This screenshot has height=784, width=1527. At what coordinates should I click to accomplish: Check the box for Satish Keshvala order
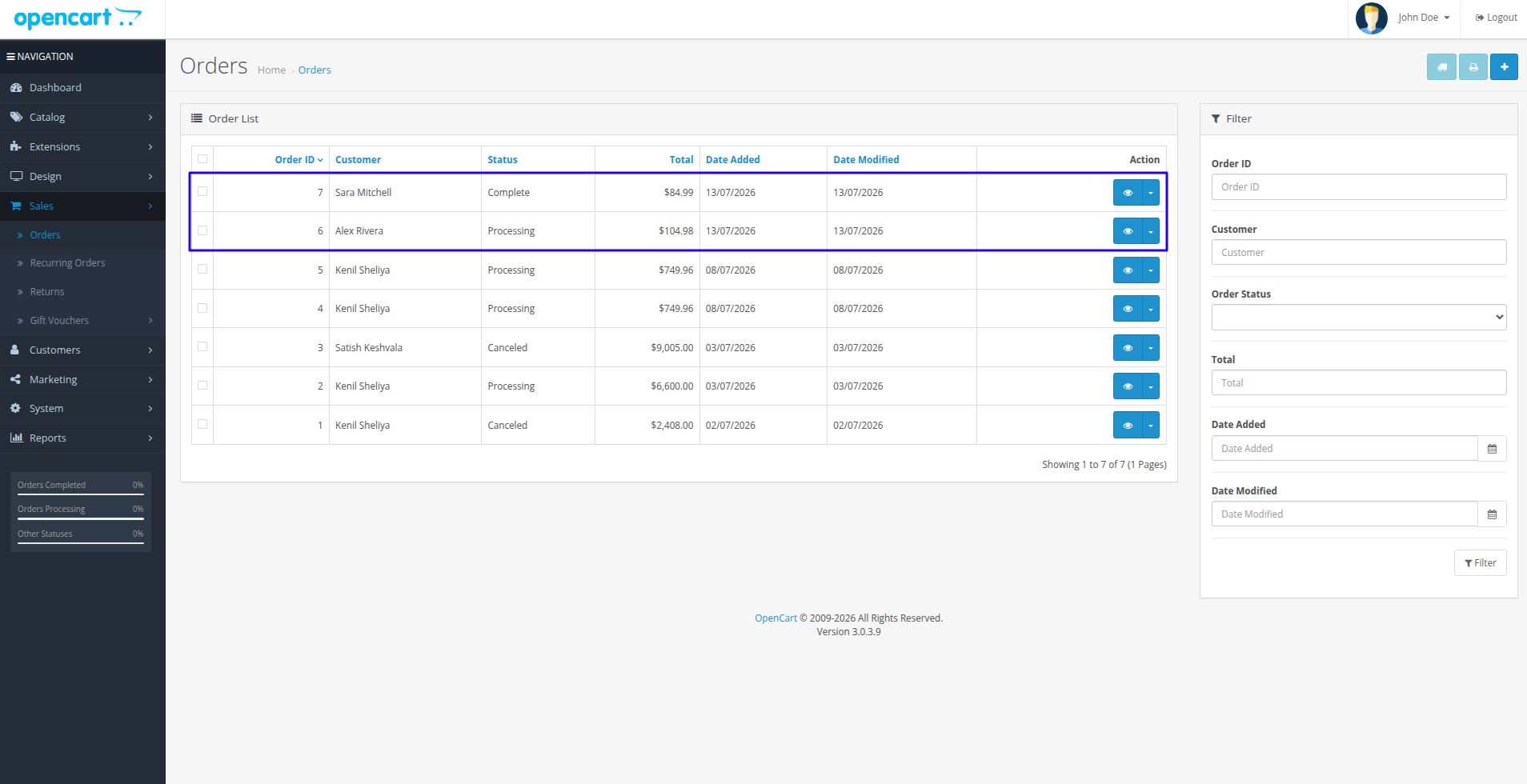coord(202,347)
